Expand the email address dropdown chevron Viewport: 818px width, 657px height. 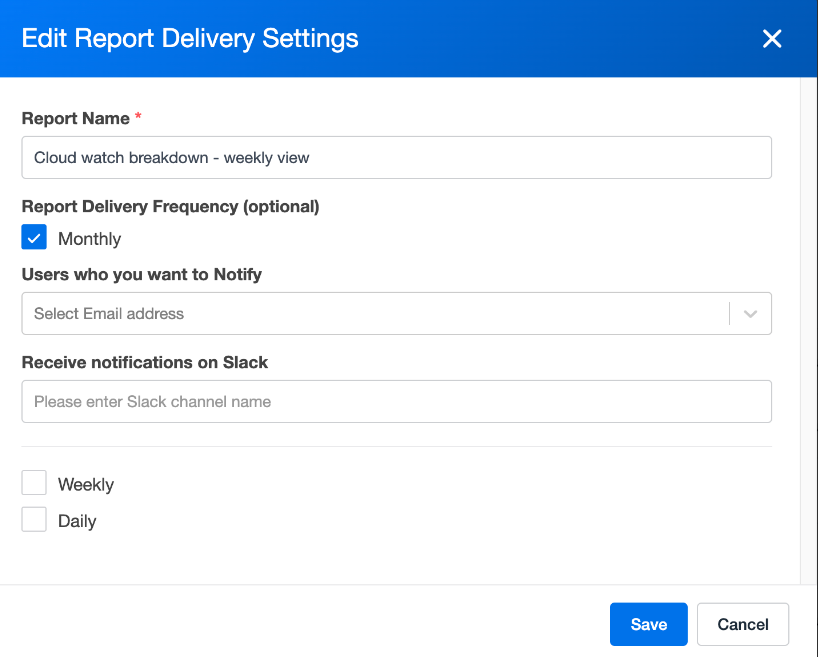point(750,314)
